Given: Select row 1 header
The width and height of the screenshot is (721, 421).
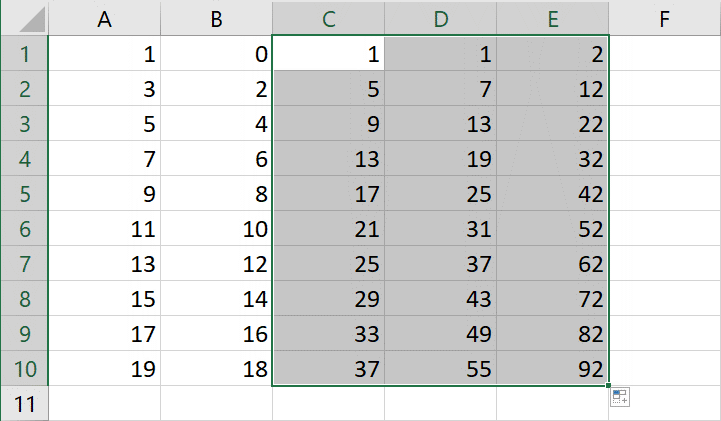Looking at the screenshot, I should 24,55.
